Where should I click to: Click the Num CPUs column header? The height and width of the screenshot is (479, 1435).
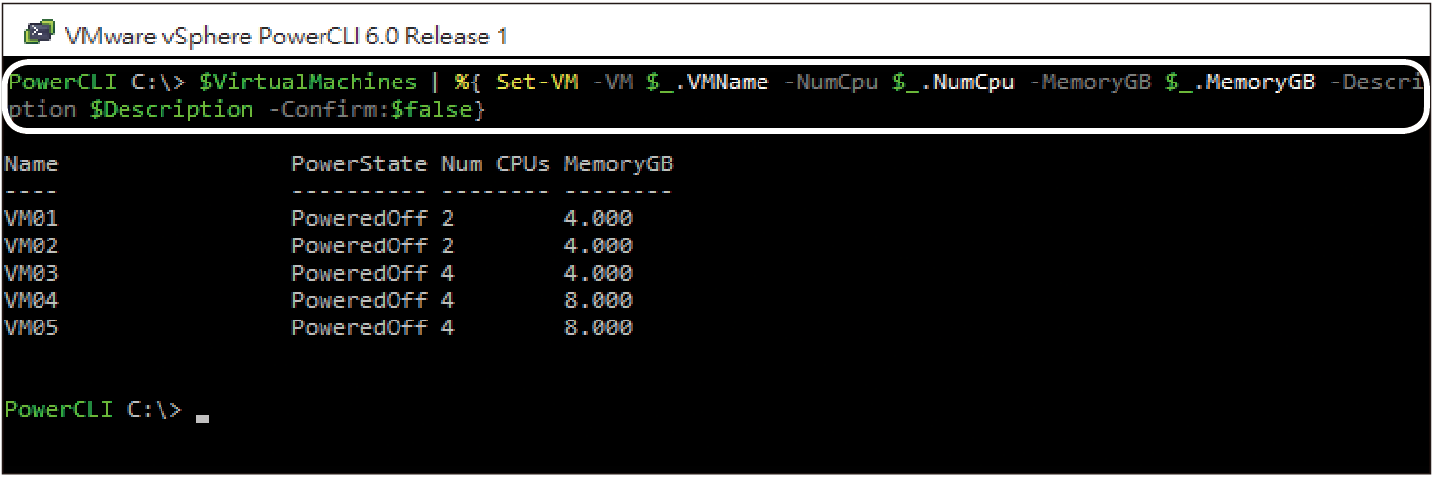(x=496, y=164)
